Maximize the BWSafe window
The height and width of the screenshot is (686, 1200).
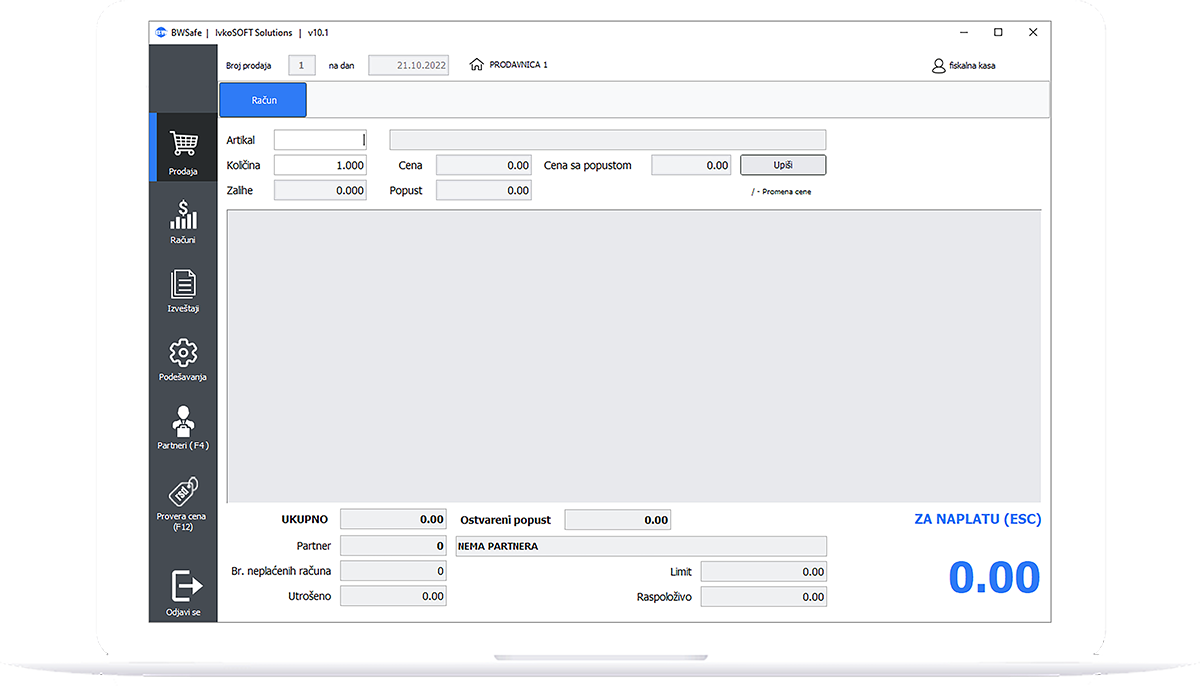998,32
